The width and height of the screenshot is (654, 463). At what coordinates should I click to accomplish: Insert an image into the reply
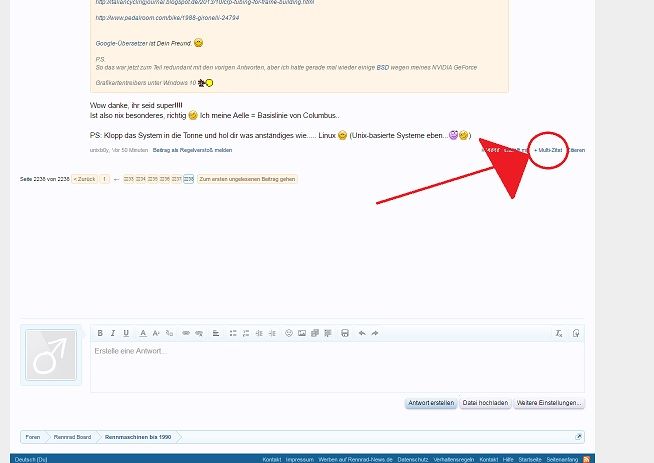(302, 333)
